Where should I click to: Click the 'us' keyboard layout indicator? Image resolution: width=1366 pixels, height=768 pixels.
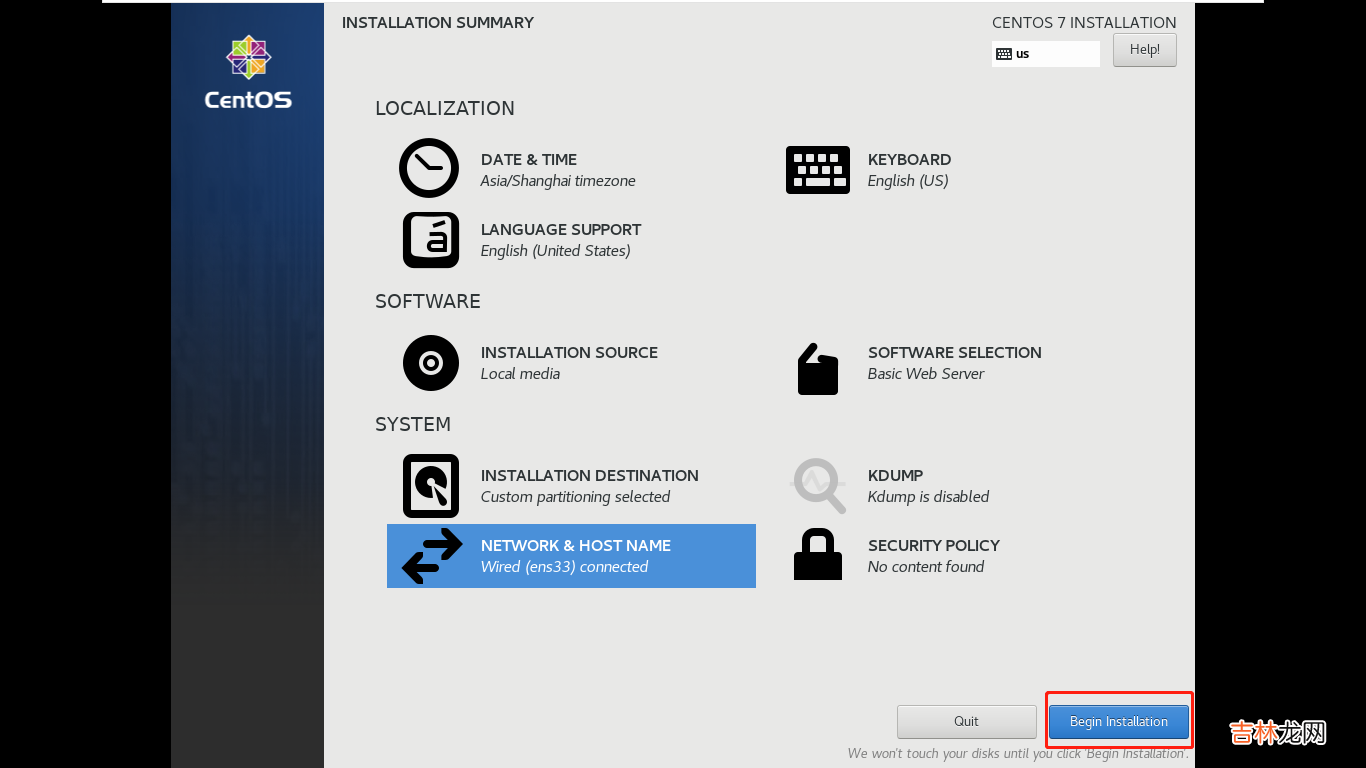(x=1023, y=54)
